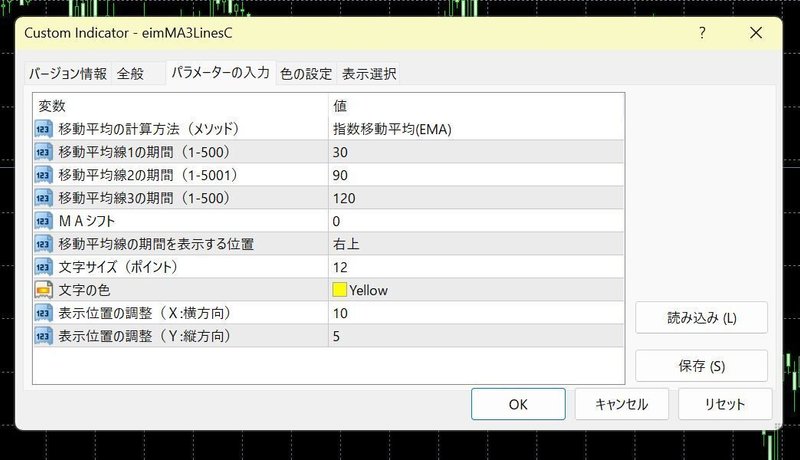Open the 右上 display position value
Image resolution: width=800 pixels, height=460 pixels.
tap(346, 244)
